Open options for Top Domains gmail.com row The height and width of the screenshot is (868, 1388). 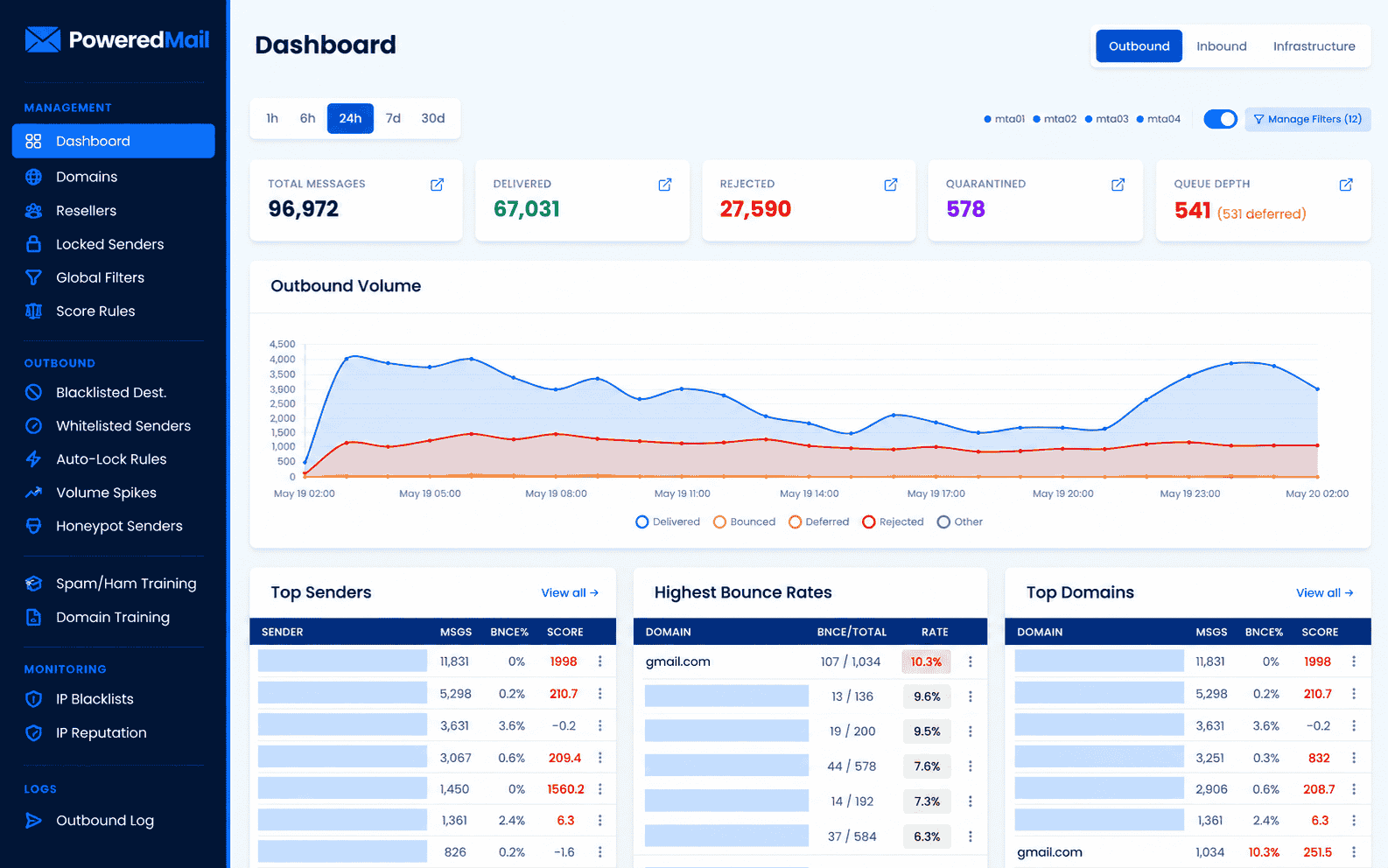pyautogui.click(x=1353, y=852)
